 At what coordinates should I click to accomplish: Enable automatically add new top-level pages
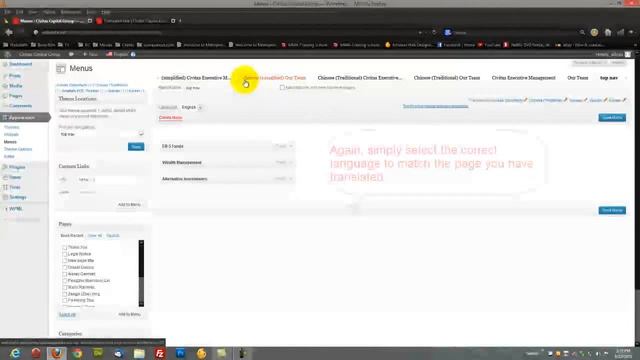282,87
